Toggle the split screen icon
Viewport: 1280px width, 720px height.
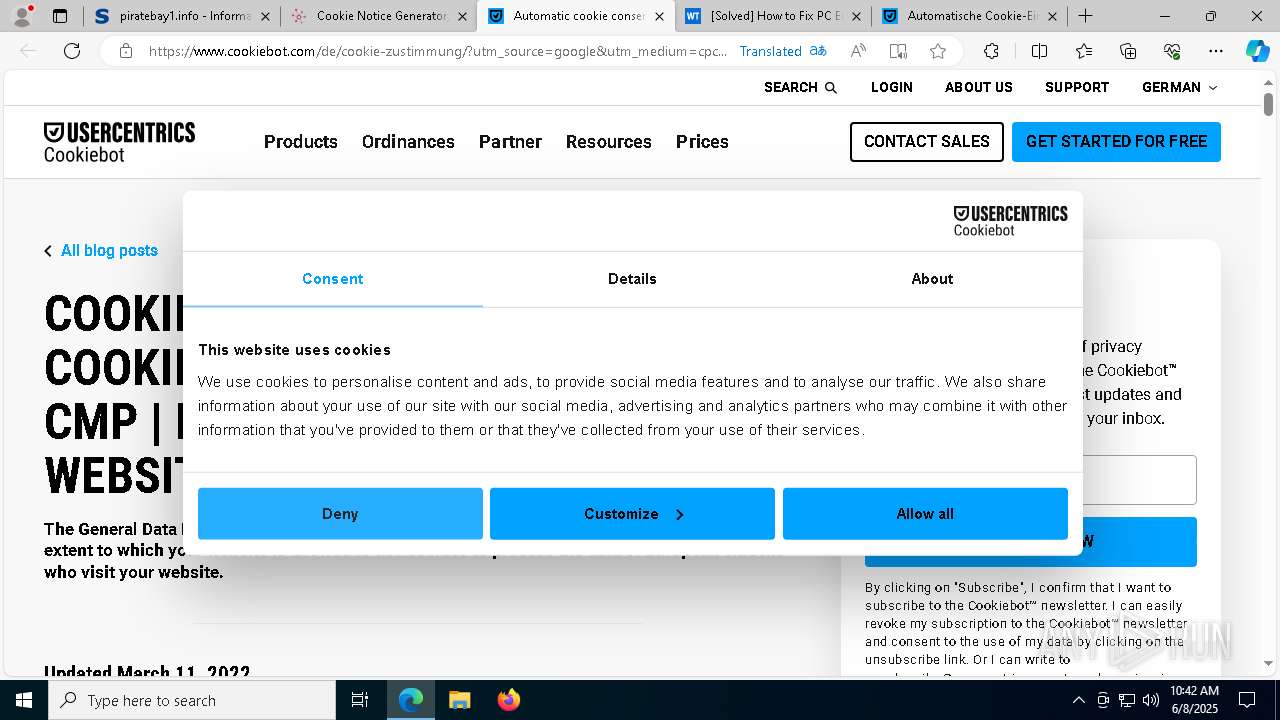(x=1039, y=51)
